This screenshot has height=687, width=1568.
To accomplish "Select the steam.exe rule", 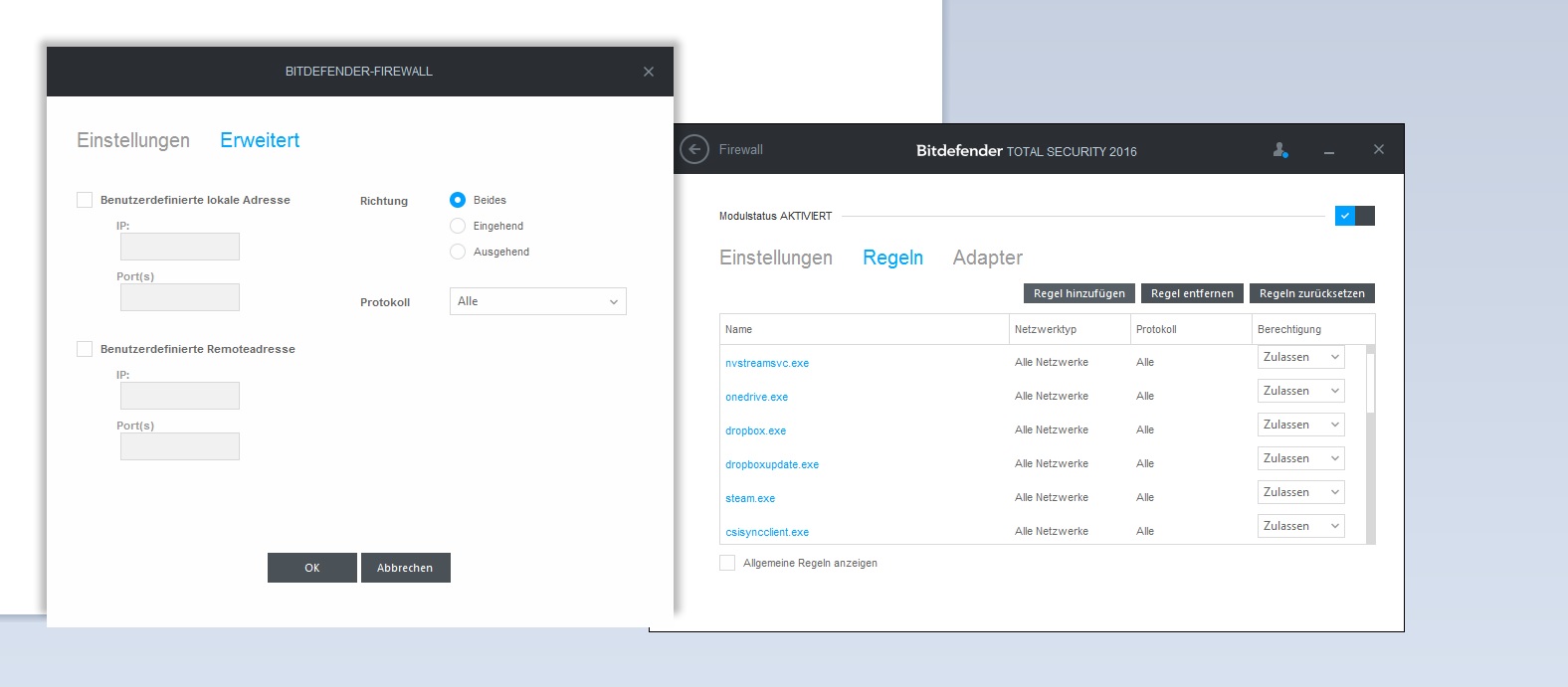I will point(750,498).
